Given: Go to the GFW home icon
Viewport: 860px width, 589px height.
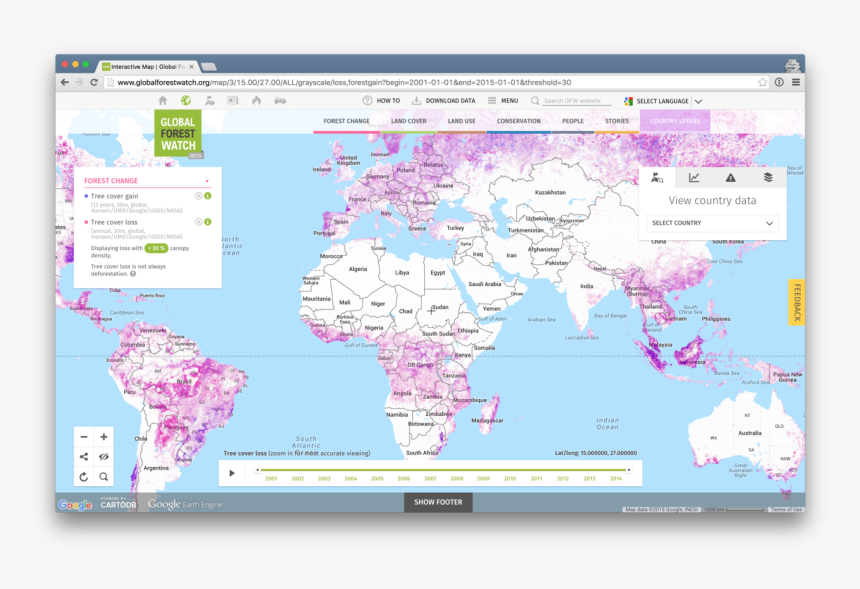Looking at the screenshot, I should 163,101.
